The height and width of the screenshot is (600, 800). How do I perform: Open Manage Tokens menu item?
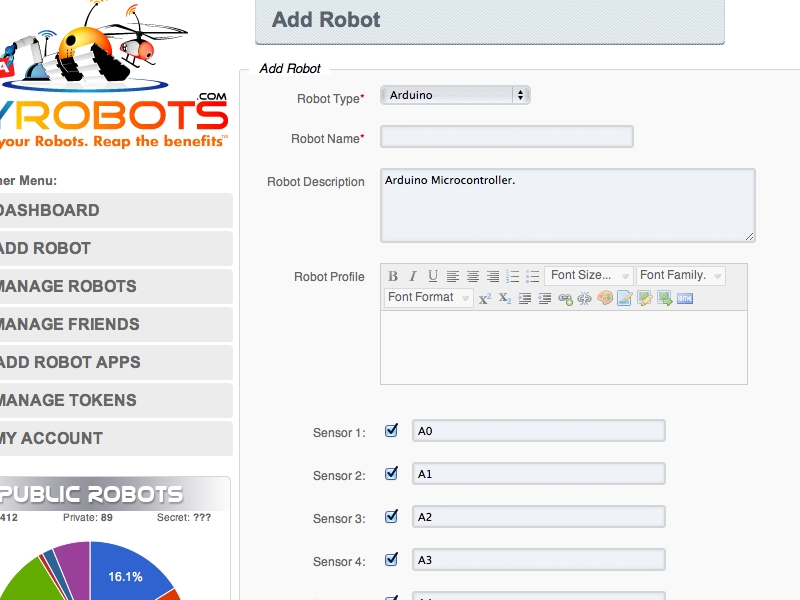[x=116, y=401]
